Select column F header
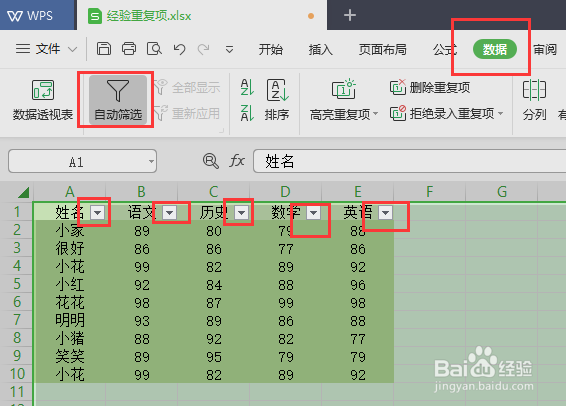This screenshot has height=406, width=566. coord(429,192)
